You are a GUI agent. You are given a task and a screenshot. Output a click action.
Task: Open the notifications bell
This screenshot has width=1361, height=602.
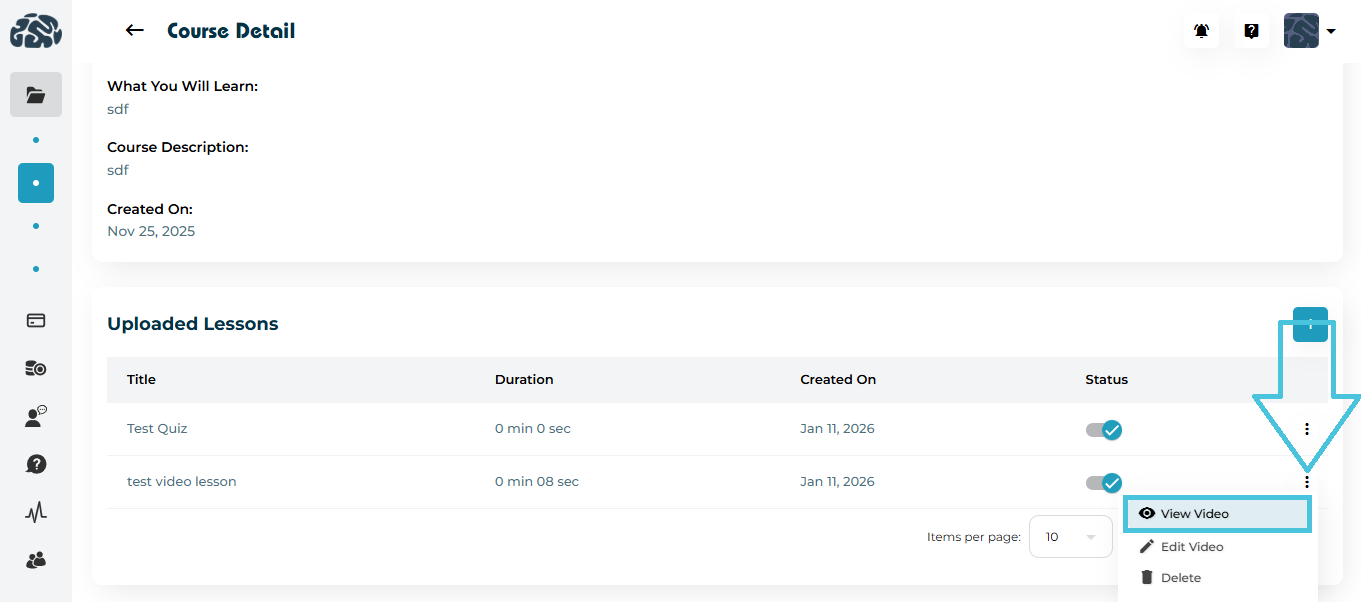1201,31
